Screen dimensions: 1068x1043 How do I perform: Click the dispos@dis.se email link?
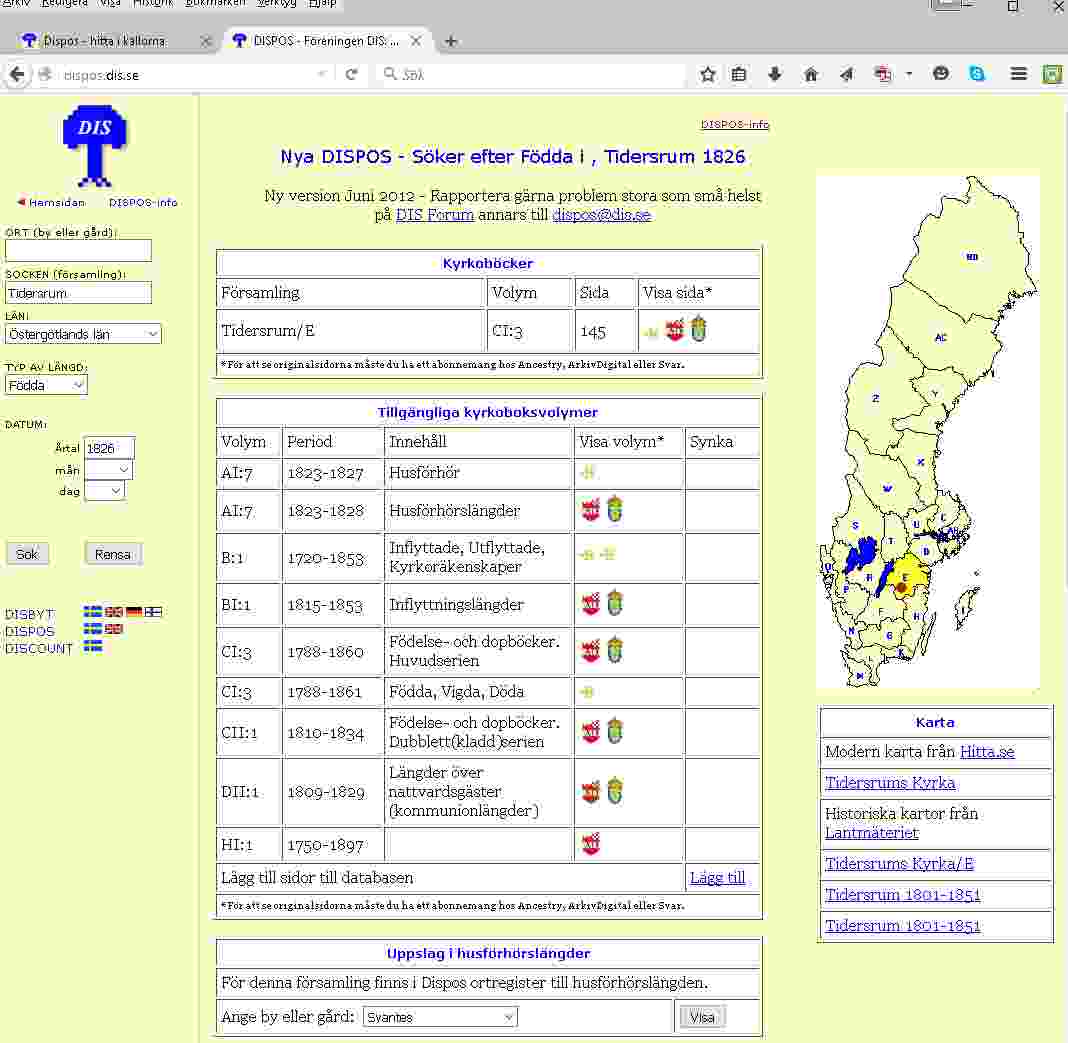point(601,215)
